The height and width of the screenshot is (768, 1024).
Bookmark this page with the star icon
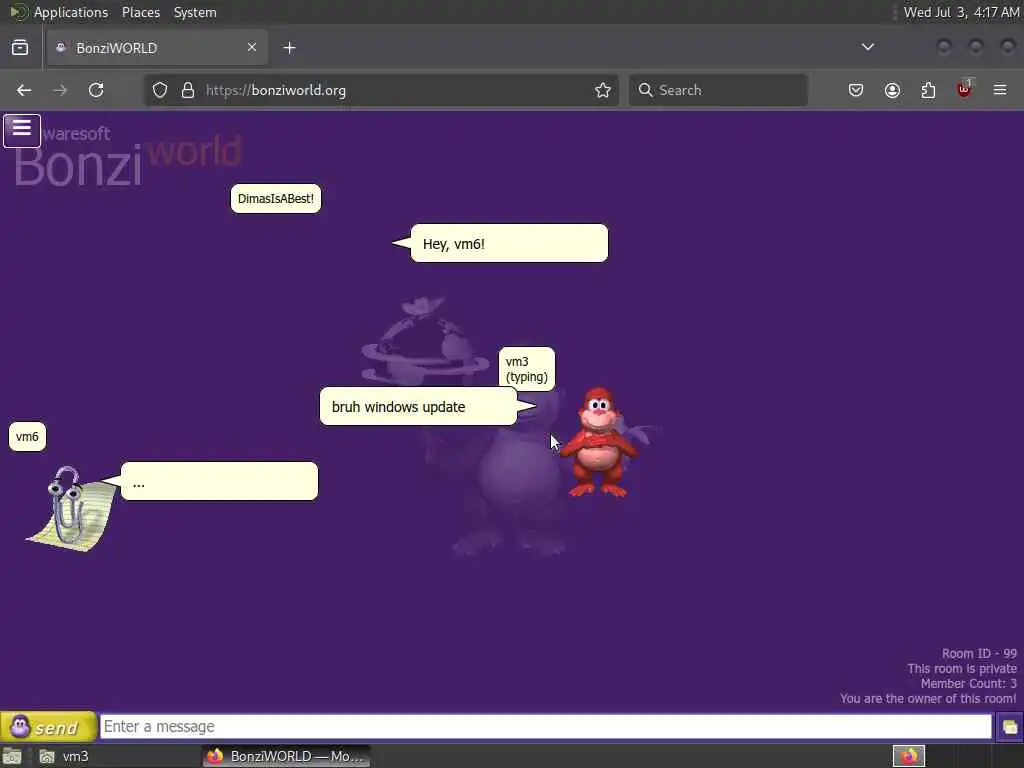pyautogui.click(x=603, y=90)
